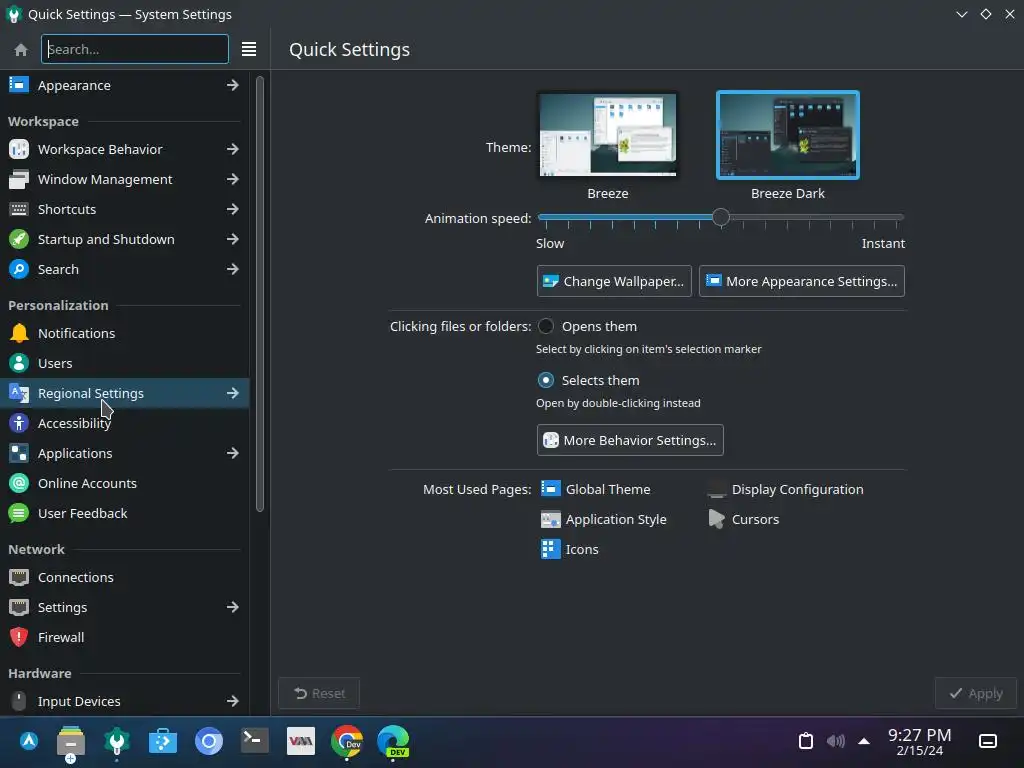Click the Window Management icon
This screenshot has height=768, width=1024.
tap(19, 179)
